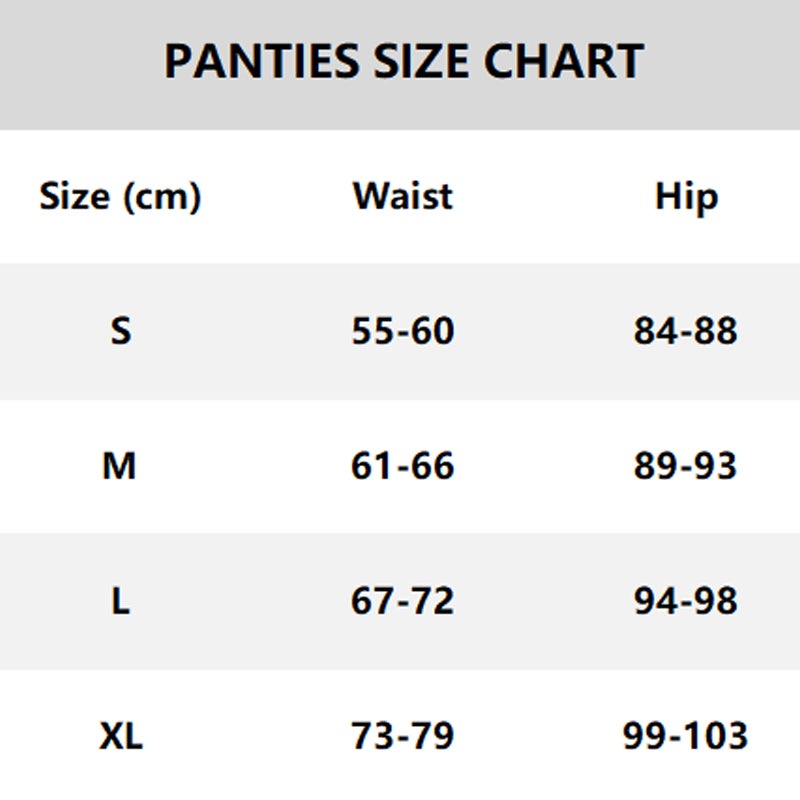Click the hip value 84-88
Image resolution: width=800 pixels, height=800 pixels.
(685, 330)
